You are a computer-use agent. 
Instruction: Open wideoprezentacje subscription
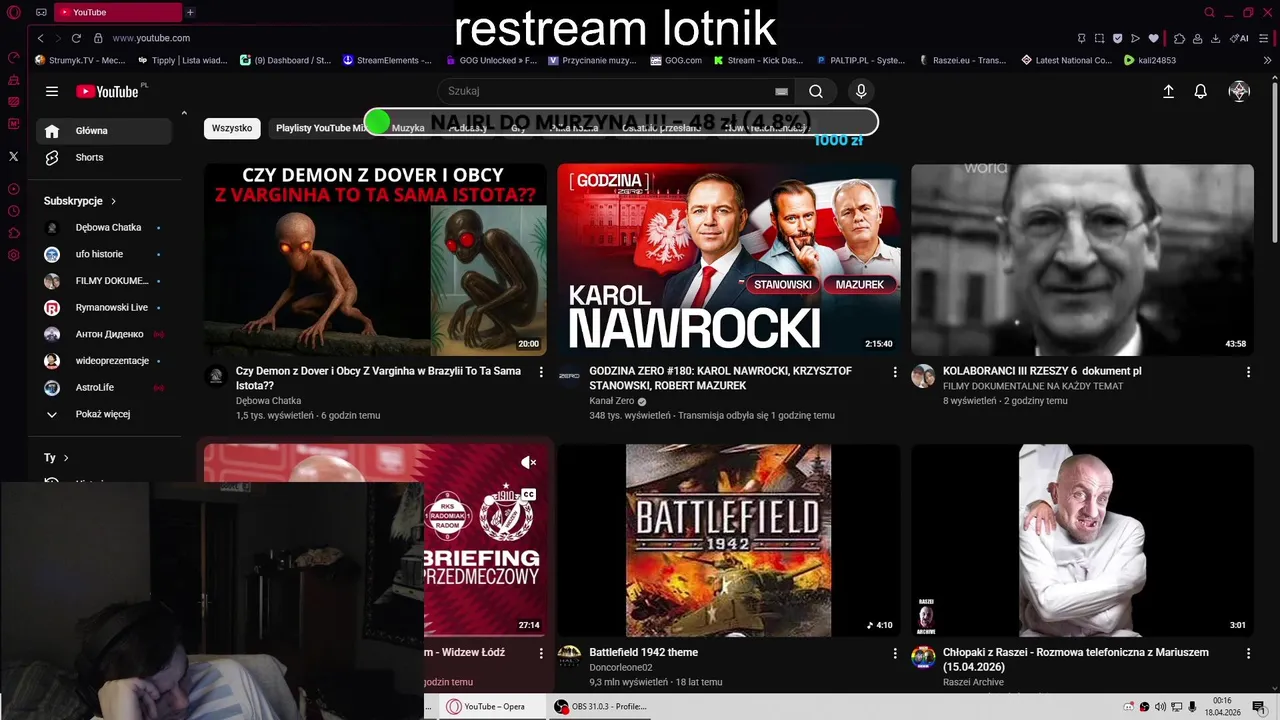coord(103,360)
